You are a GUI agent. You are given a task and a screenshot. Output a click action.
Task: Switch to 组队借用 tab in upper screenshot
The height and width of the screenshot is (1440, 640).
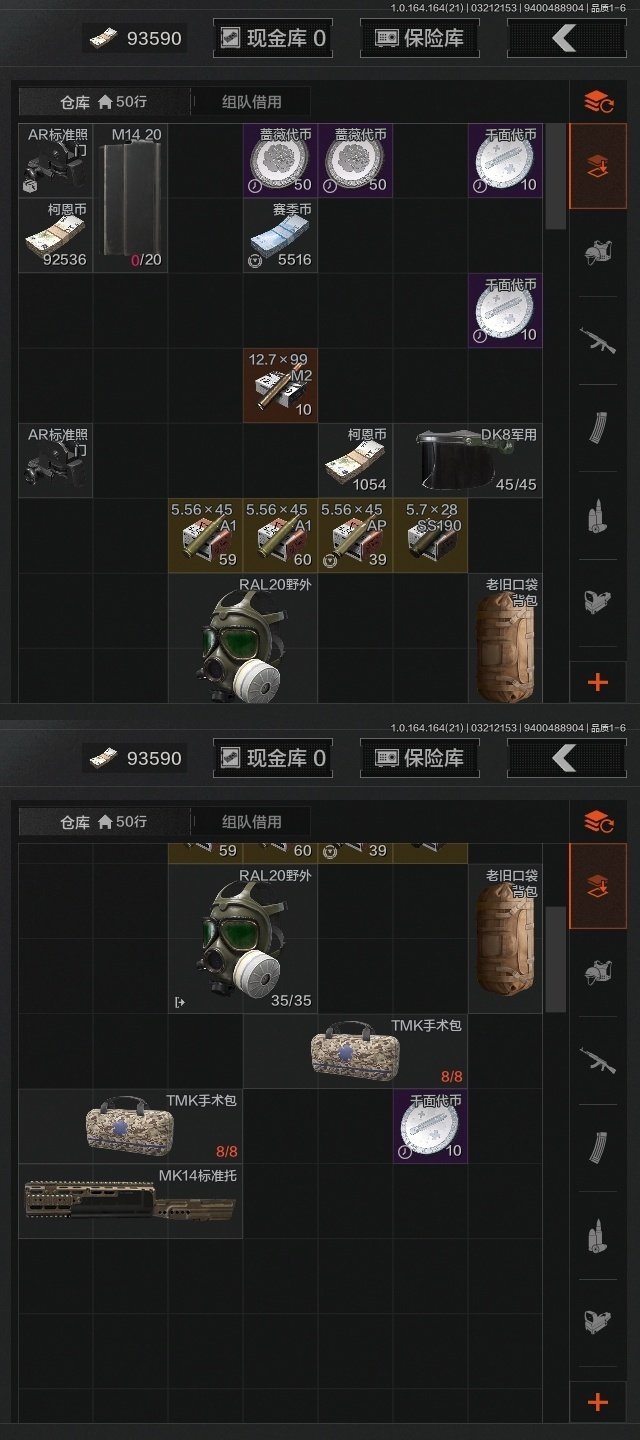pos(250,102)
